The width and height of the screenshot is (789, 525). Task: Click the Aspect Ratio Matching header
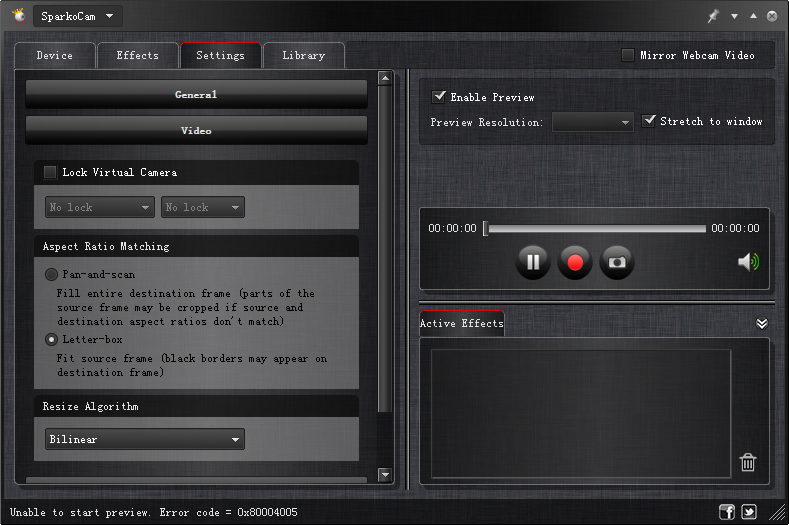196,246
